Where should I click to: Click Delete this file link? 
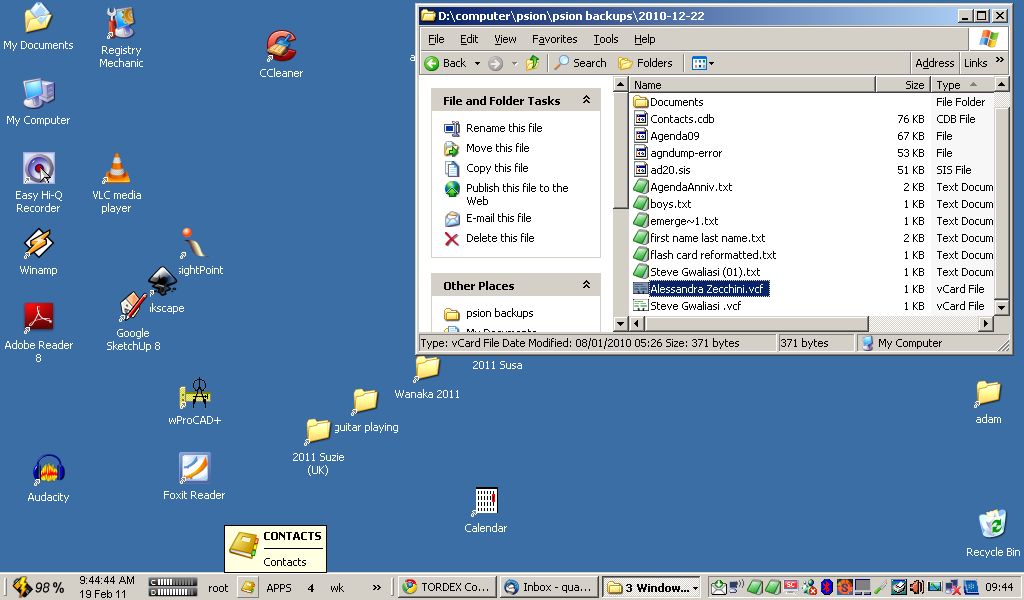500,238
